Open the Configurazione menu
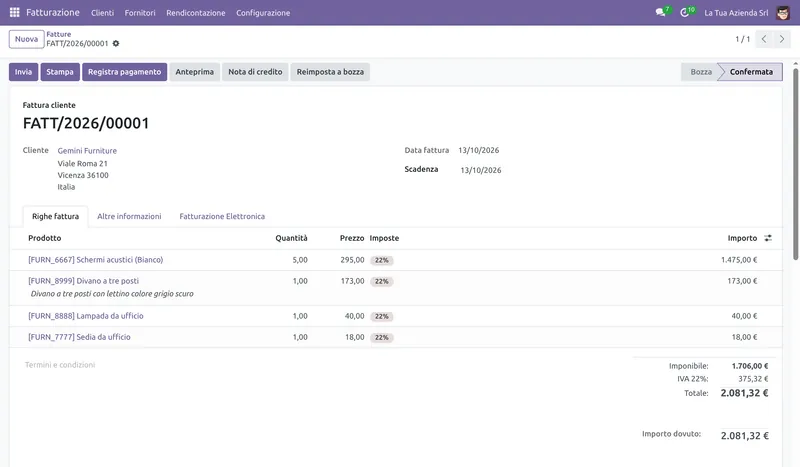This screenshot has width=800, height=467. click(x=263, y=13)
